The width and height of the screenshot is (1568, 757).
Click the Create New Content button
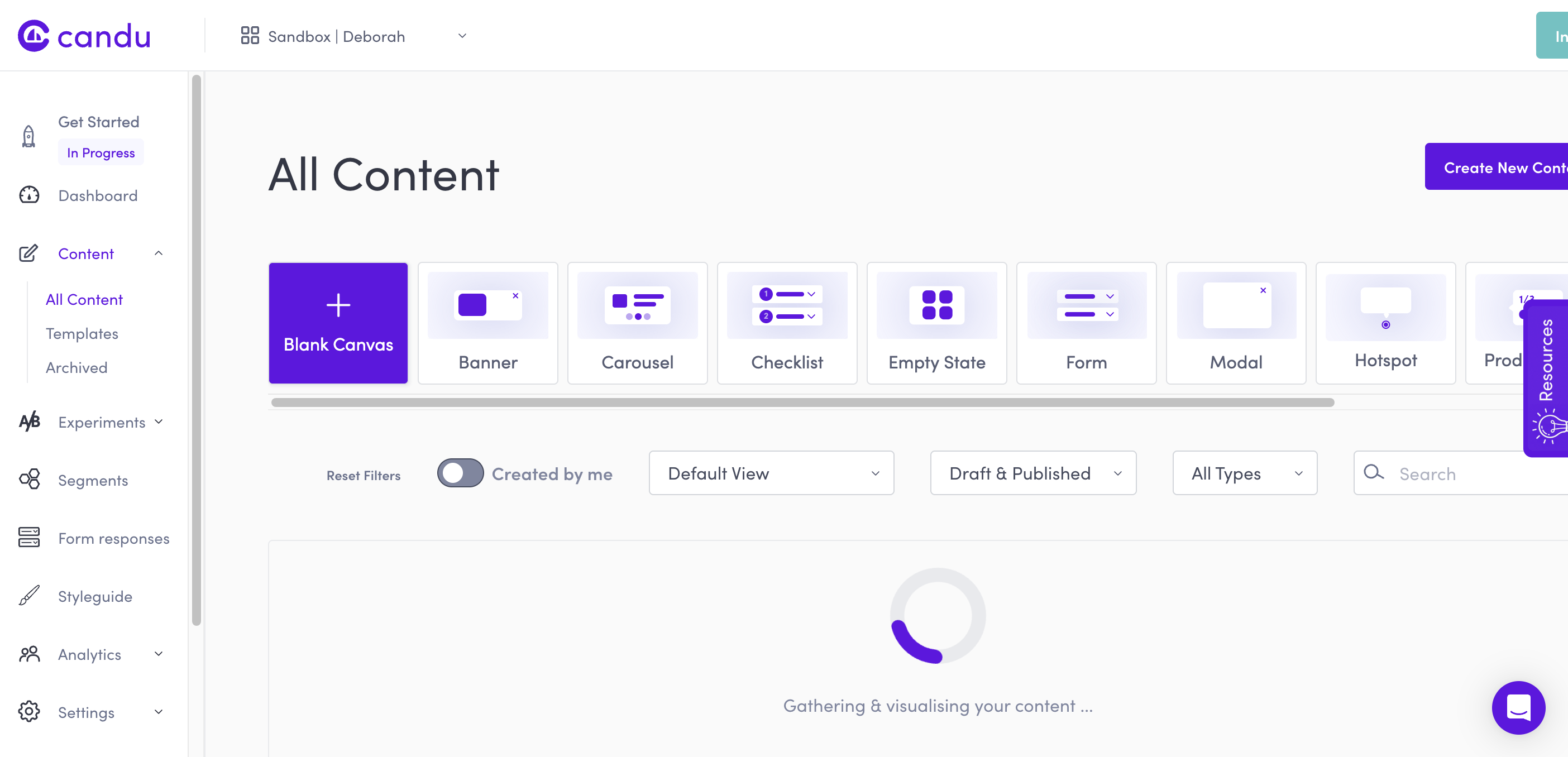[x=1503, y=167]
